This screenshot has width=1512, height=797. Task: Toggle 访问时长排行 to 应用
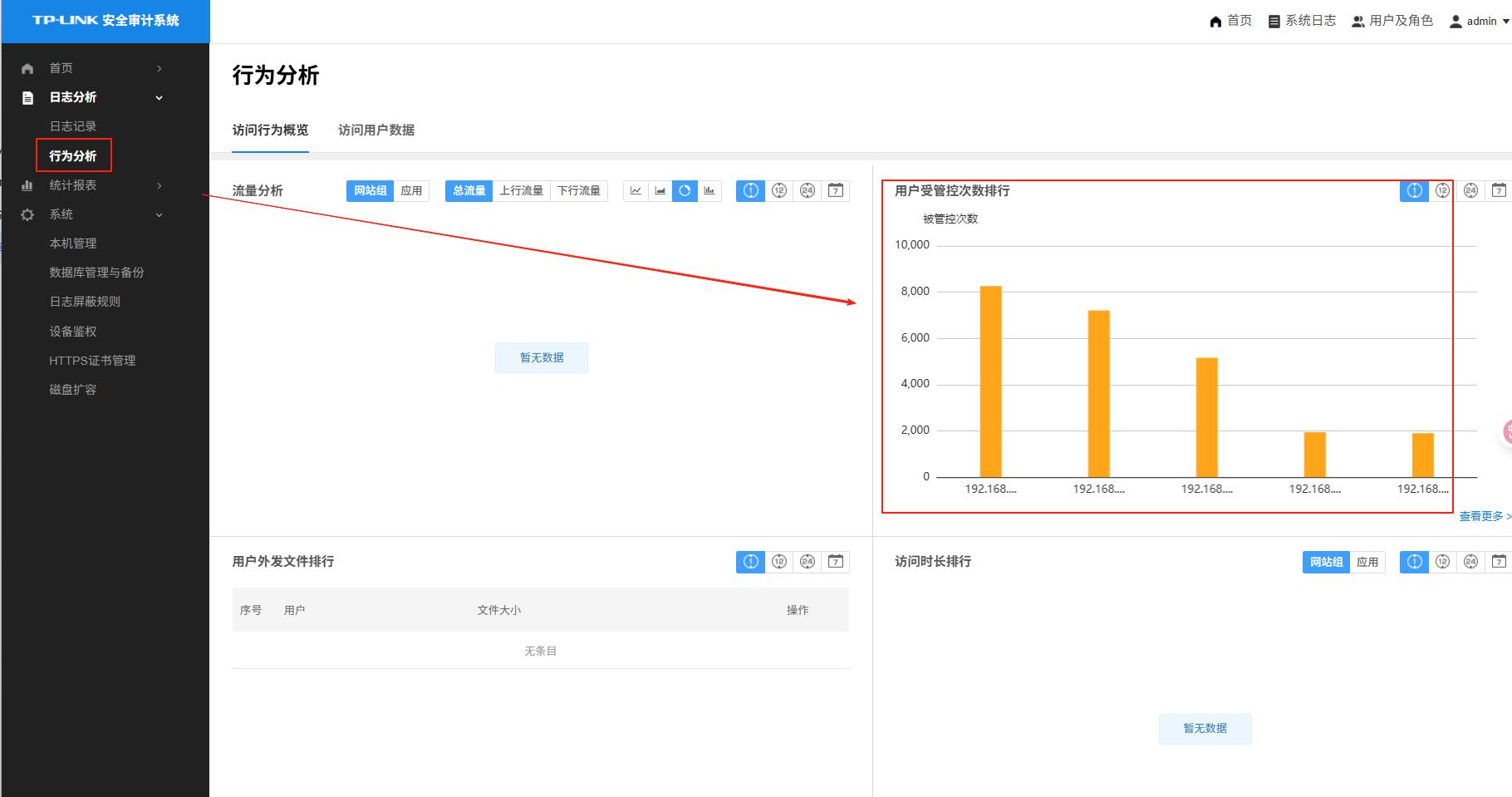[x=1367, y=562]
